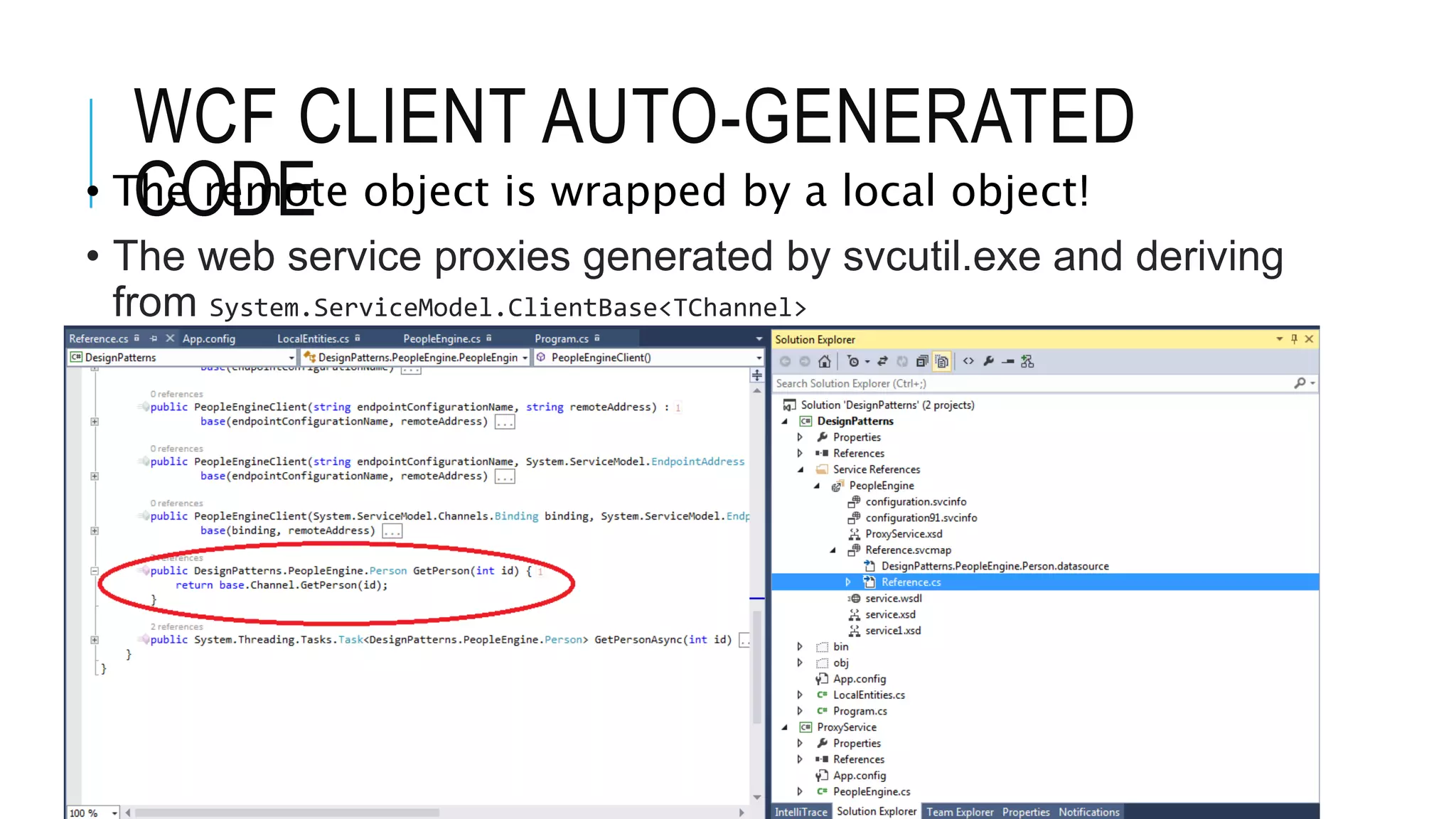1456x819 pixels.
Task: Click the split editor window handle
Action: point(757,375)
